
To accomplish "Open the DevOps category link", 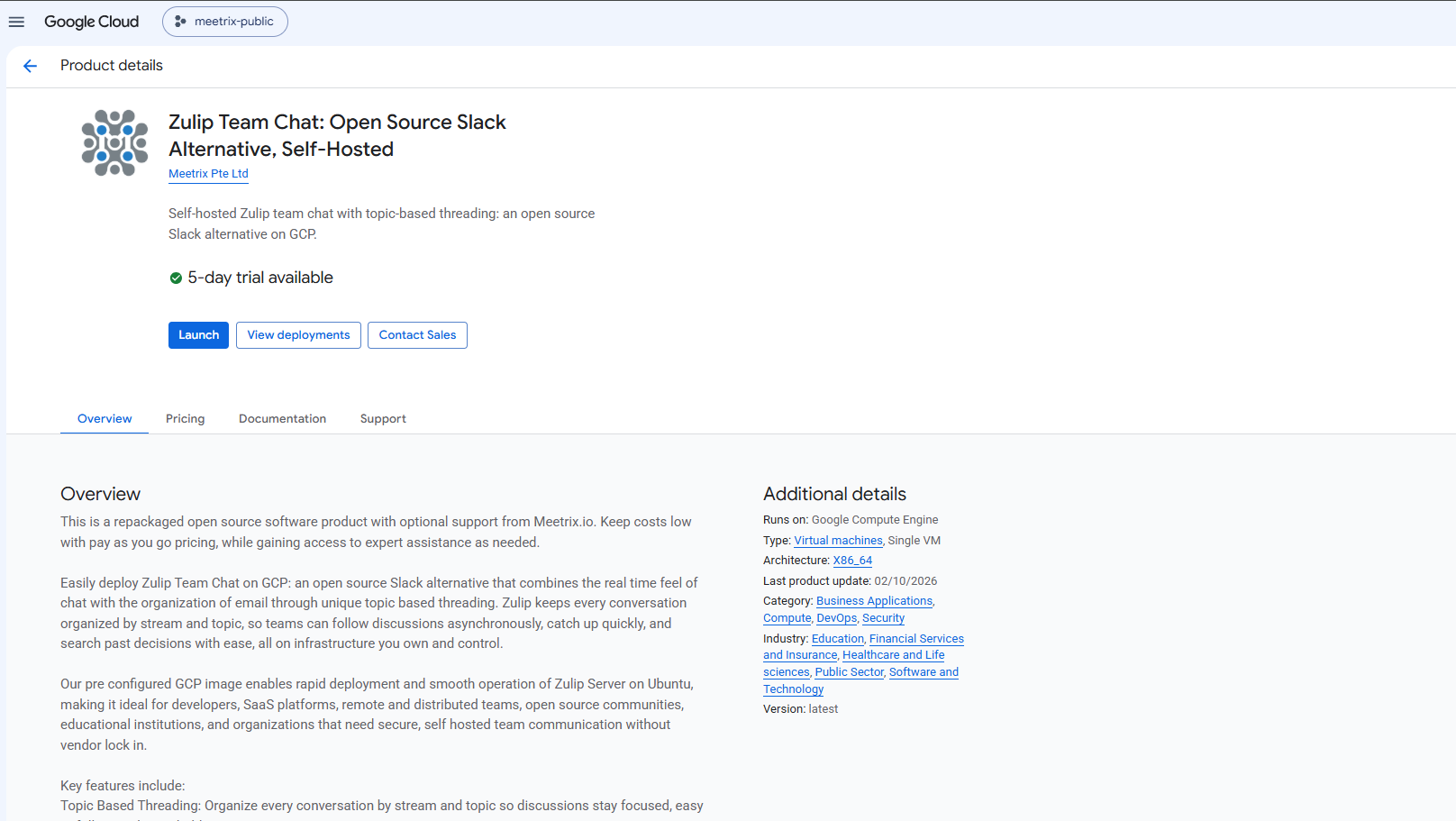I will pos(836,618).
